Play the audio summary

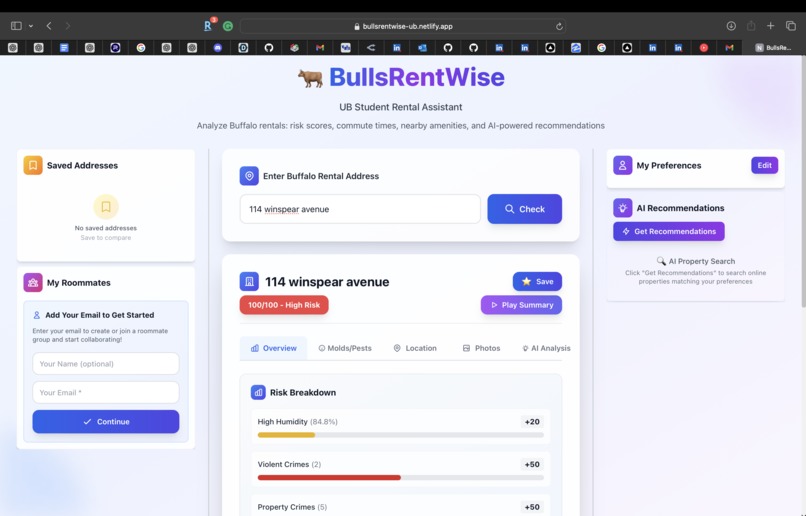pos(521,305)
